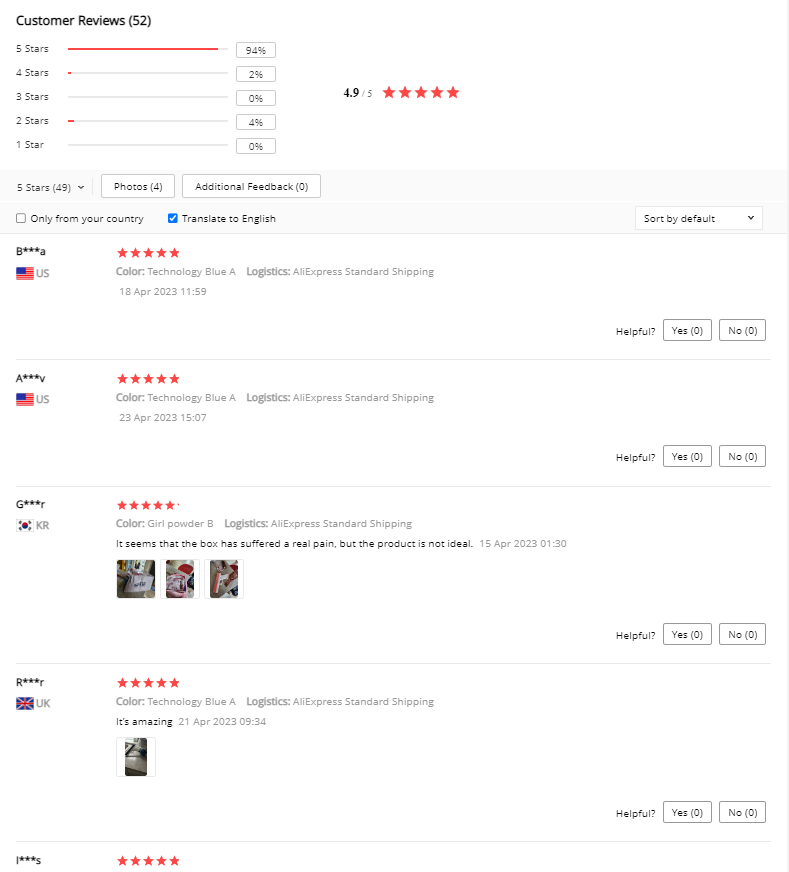Image resolution: width=789 pixels, height=872 pixels.
Task: Click the 5 Stars rating percentage bar
Action: click(148, 49)
